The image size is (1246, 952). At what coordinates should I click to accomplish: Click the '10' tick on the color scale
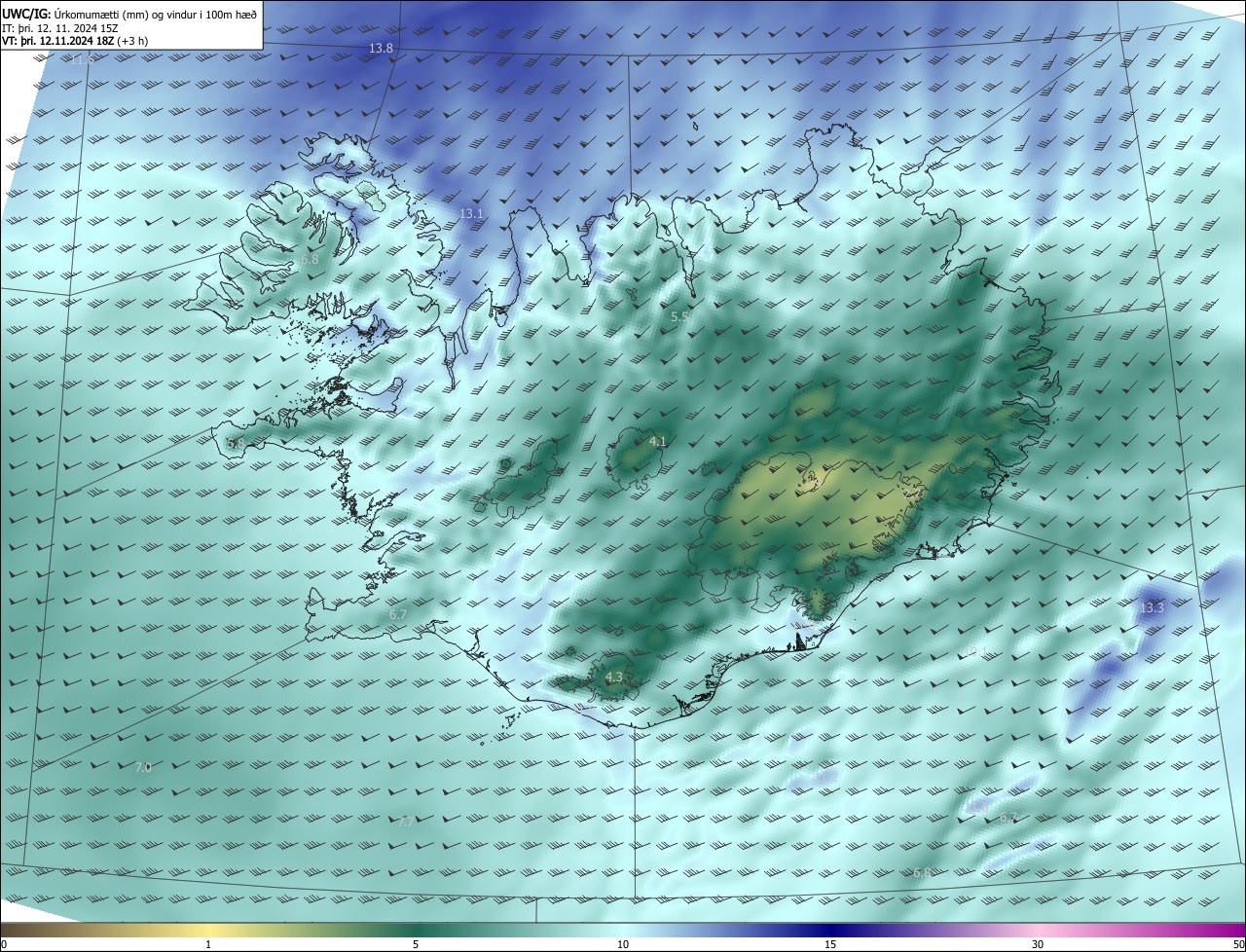click(623, 945)
